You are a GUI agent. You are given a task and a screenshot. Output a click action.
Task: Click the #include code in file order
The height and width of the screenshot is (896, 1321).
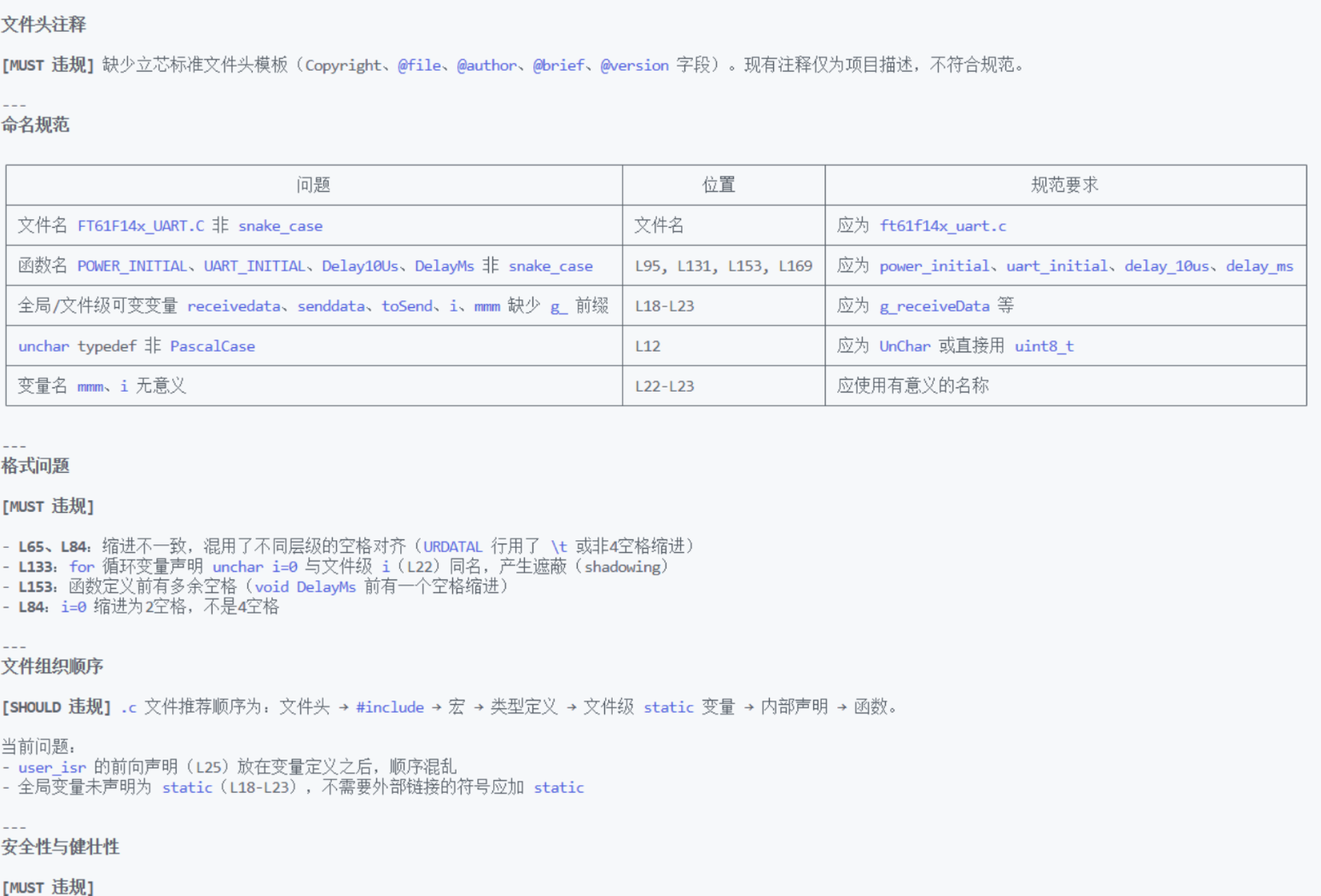[389, 707]
